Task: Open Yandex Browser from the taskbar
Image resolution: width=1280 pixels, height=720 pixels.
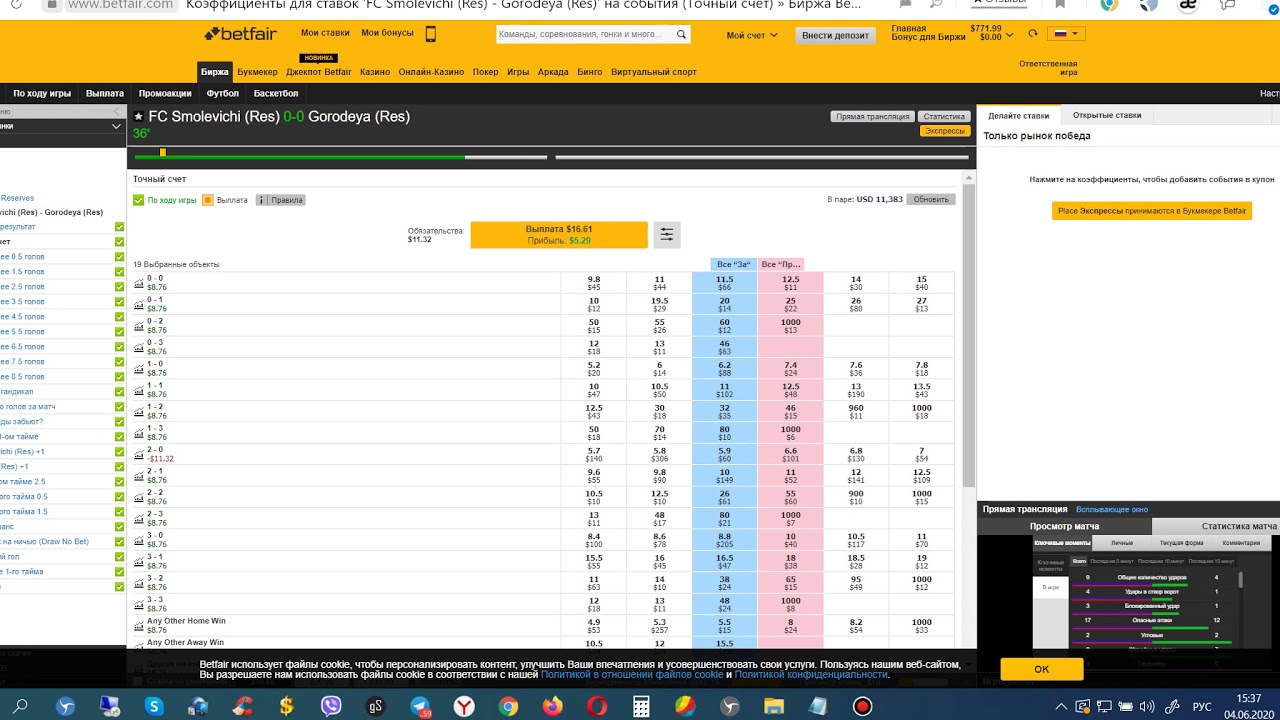Action: (465, 706)
